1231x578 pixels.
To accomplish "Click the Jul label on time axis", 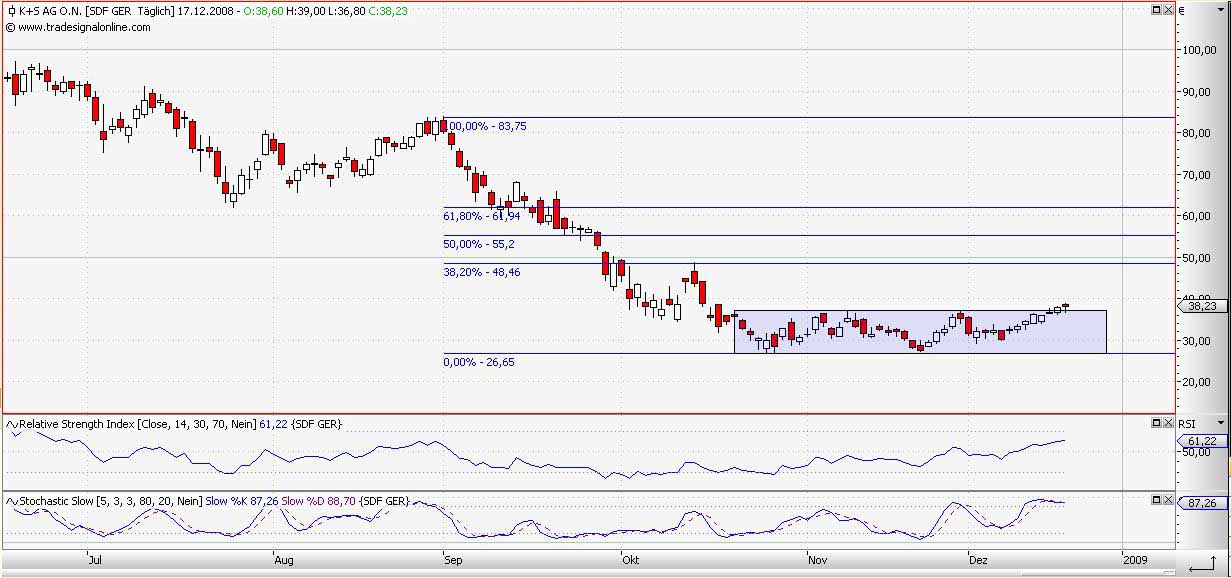I will (95, 561).
